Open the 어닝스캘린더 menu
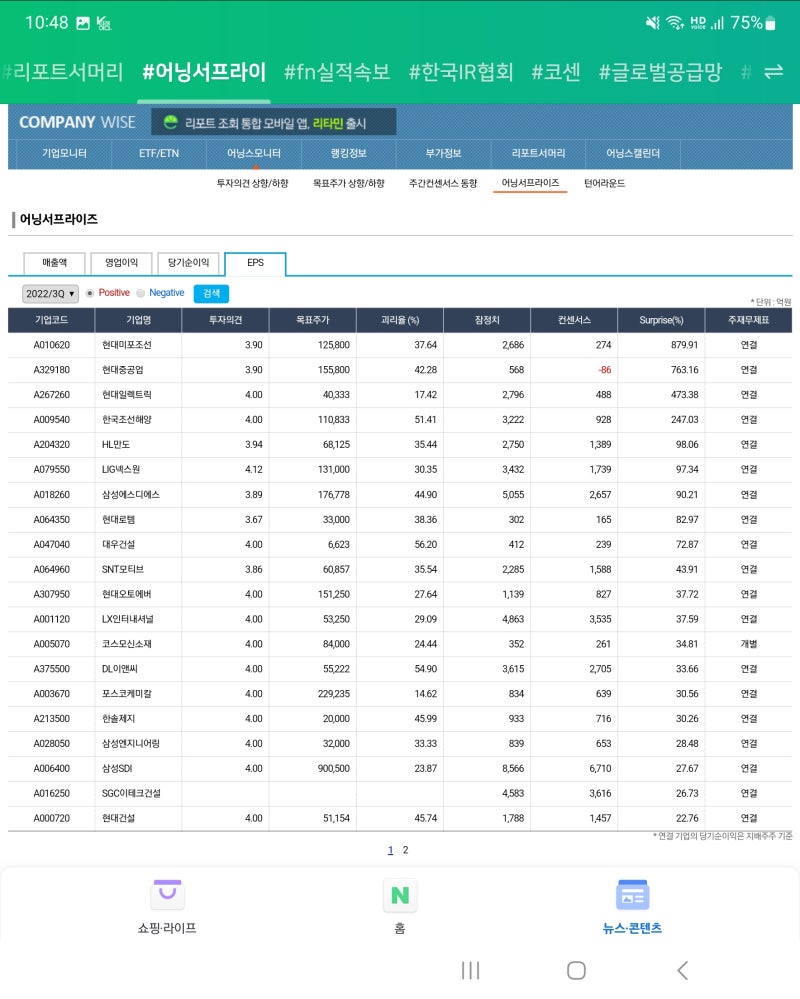 pos(632,154)
